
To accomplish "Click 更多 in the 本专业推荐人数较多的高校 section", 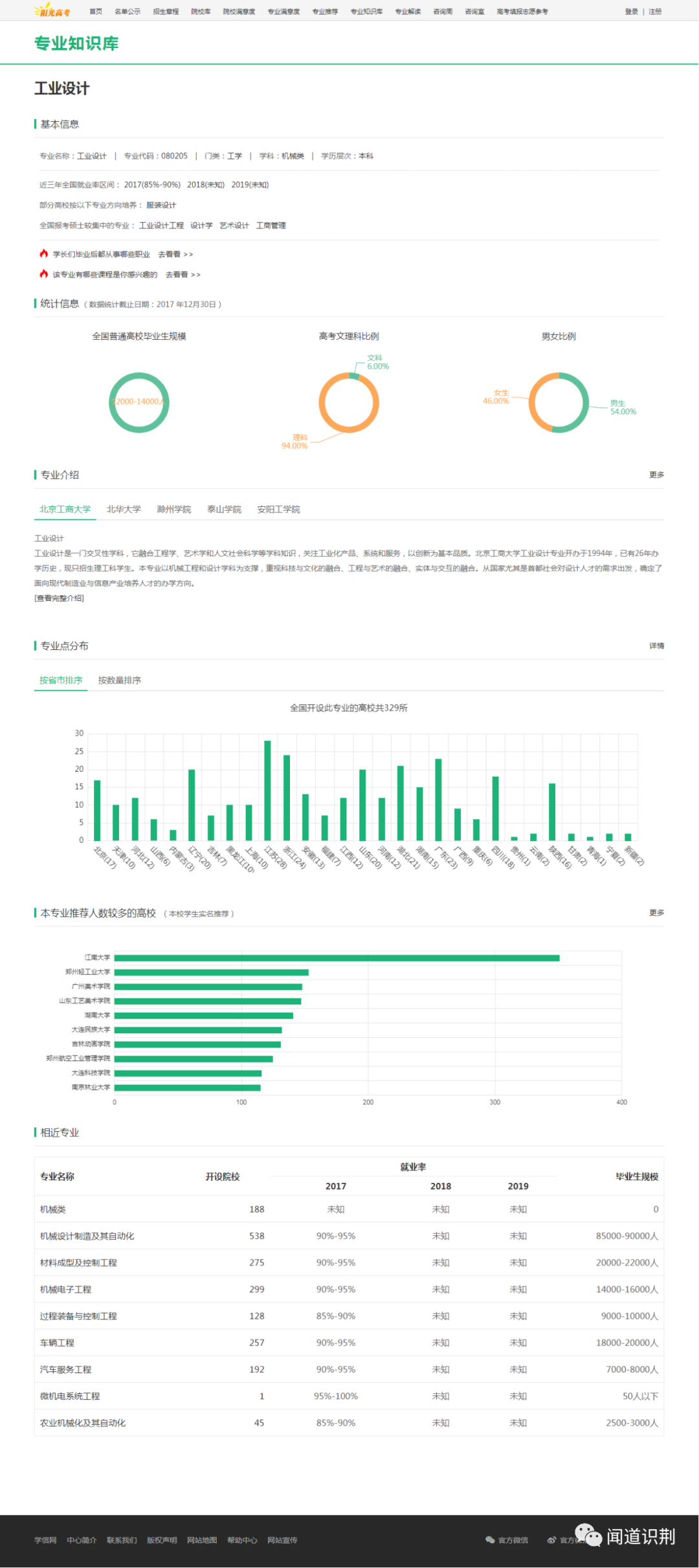I will click(x=656, y=913).
